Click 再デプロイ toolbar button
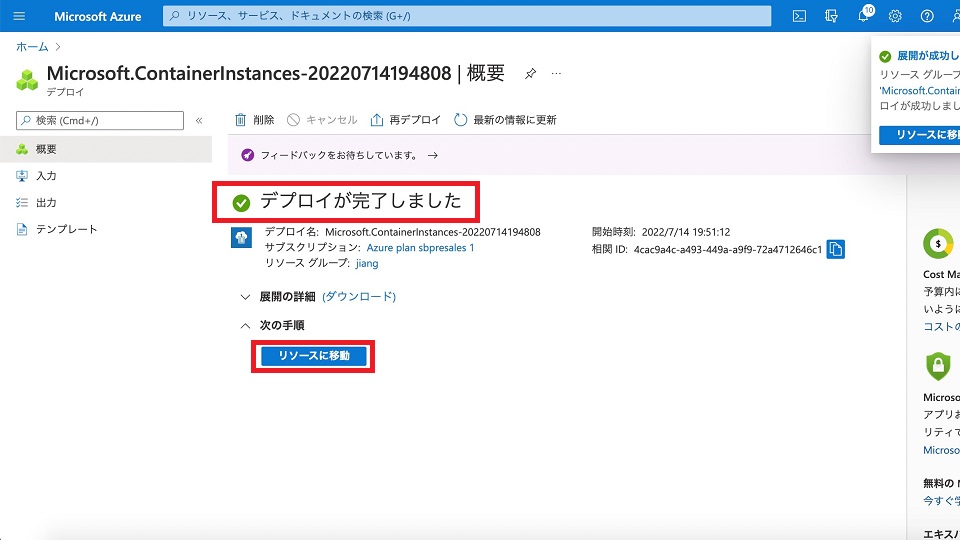The height and width of the screenshot is (540, 960). pos(405,120)
